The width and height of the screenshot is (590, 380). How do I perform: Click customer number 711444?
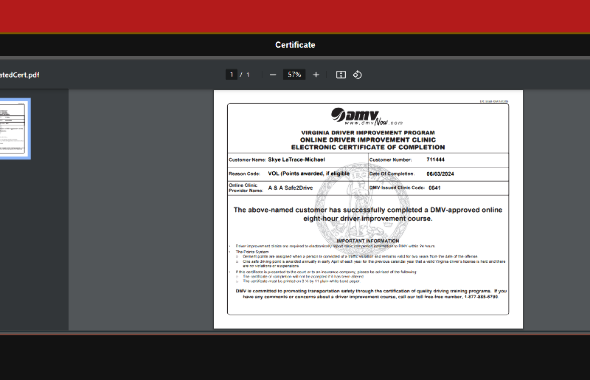pos(435,160)
